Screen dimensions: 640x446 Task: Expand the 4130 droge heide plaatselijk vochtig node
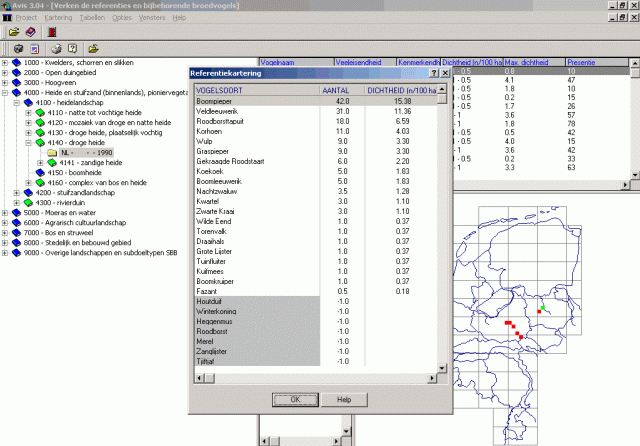[29, 133]
